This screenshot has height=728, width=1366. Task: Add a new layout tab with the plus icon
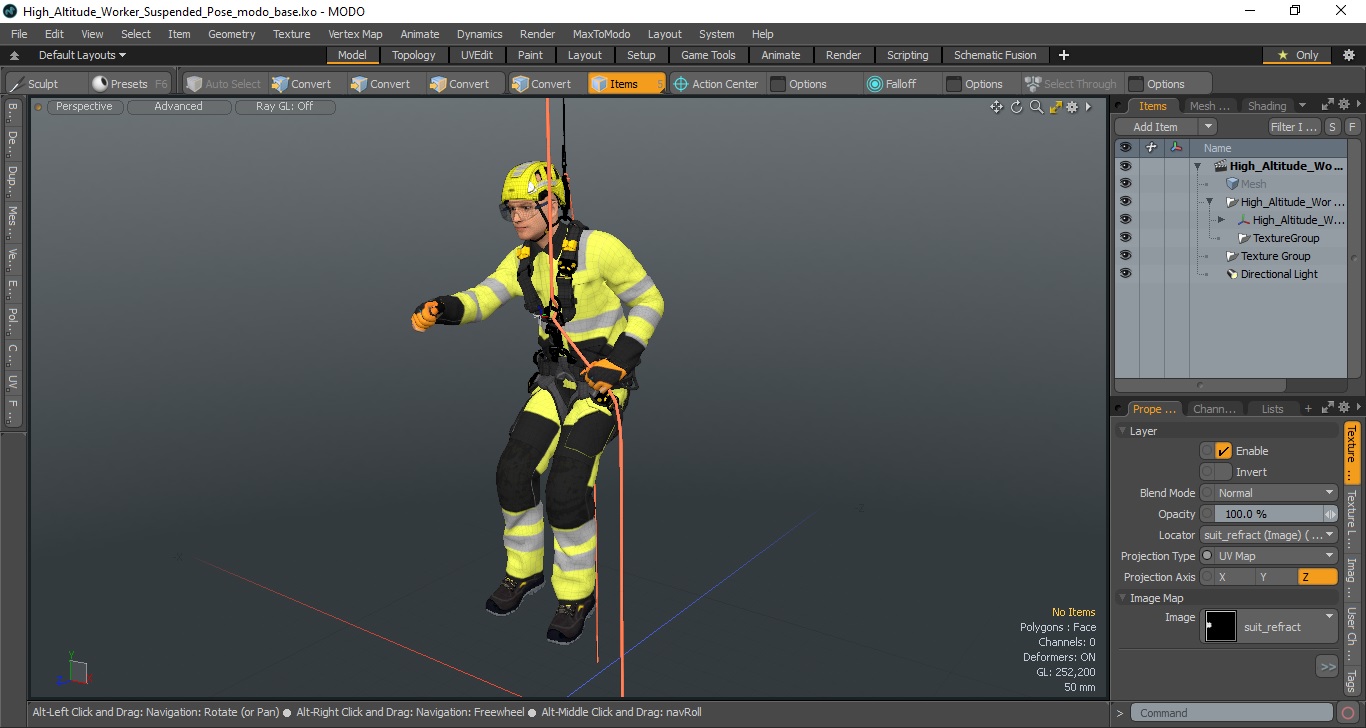(1064, 55)
